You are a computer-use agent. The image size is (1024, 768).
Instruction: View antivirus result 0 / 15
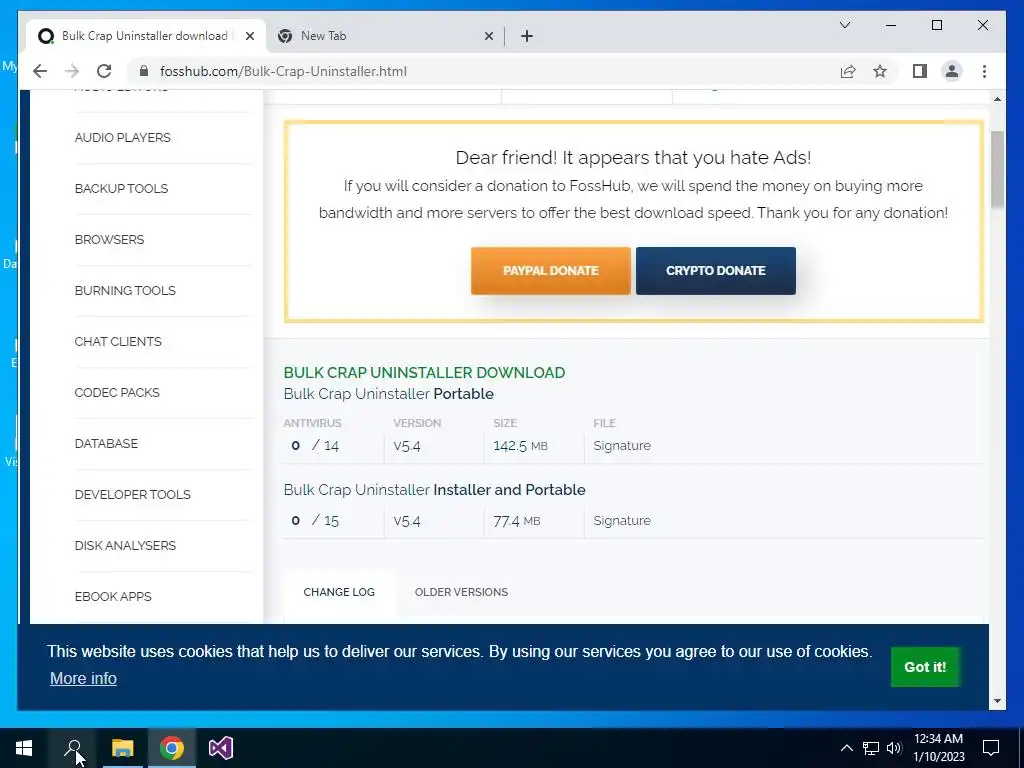315,520
